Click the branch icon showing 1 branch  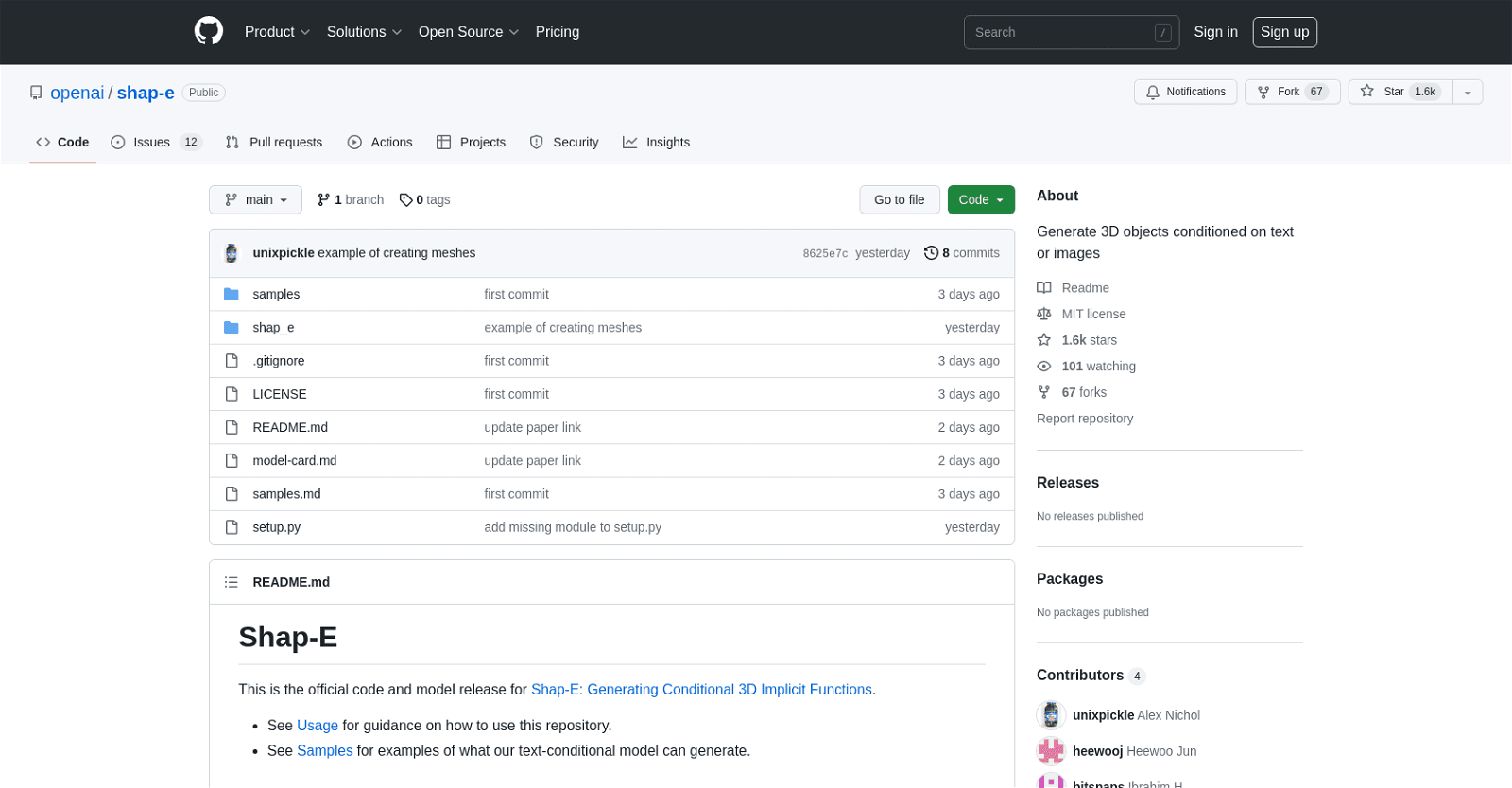[324, 200]
